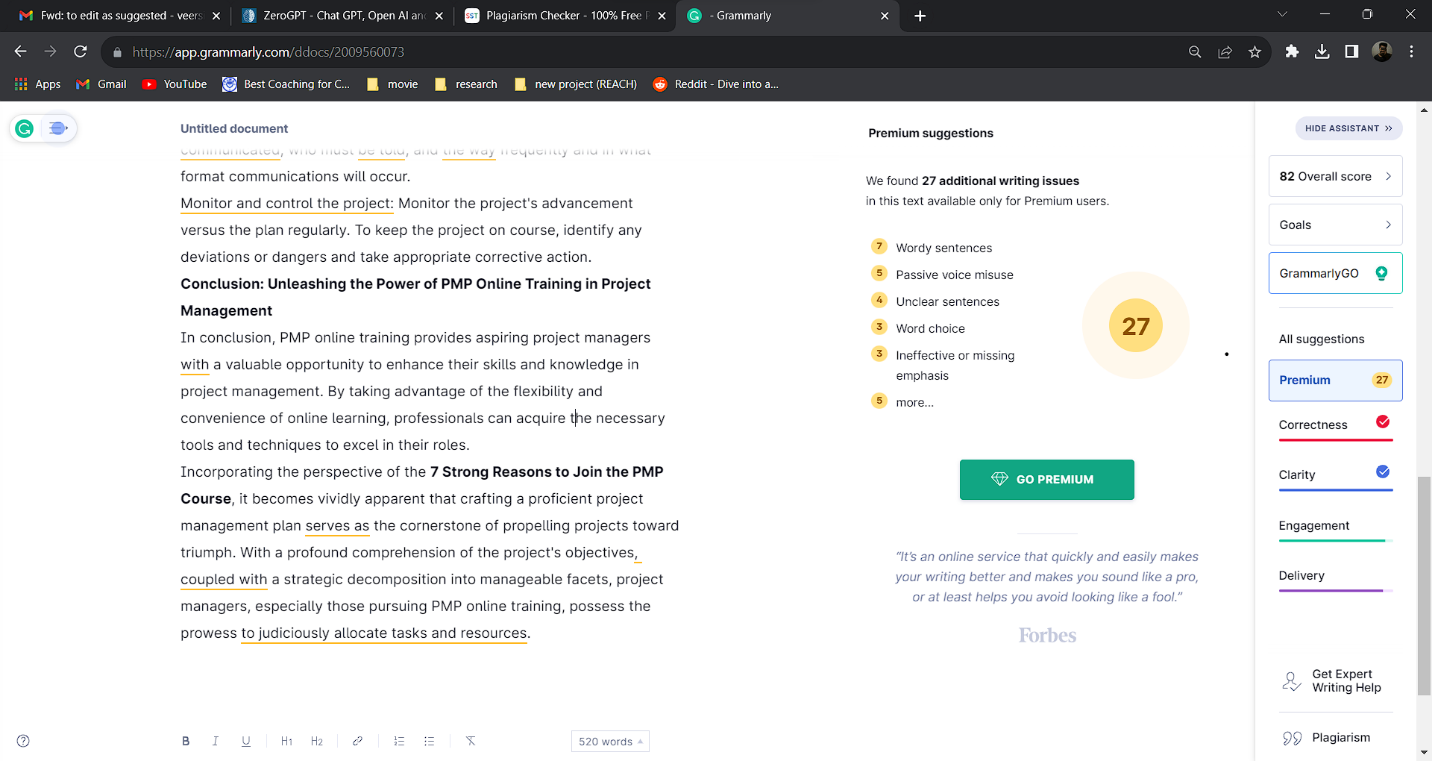Apply italic formatting in bottom toolbar
This screenshot has width=1432, height=761.
click(215, 741)
